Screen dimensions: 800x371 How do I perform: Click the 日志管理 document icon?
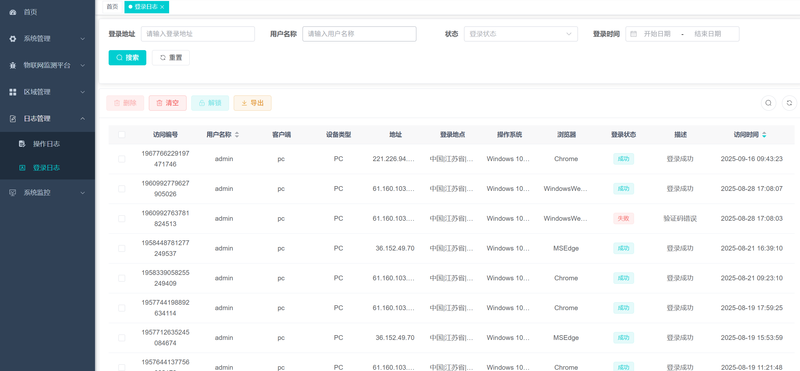[13, 118]
